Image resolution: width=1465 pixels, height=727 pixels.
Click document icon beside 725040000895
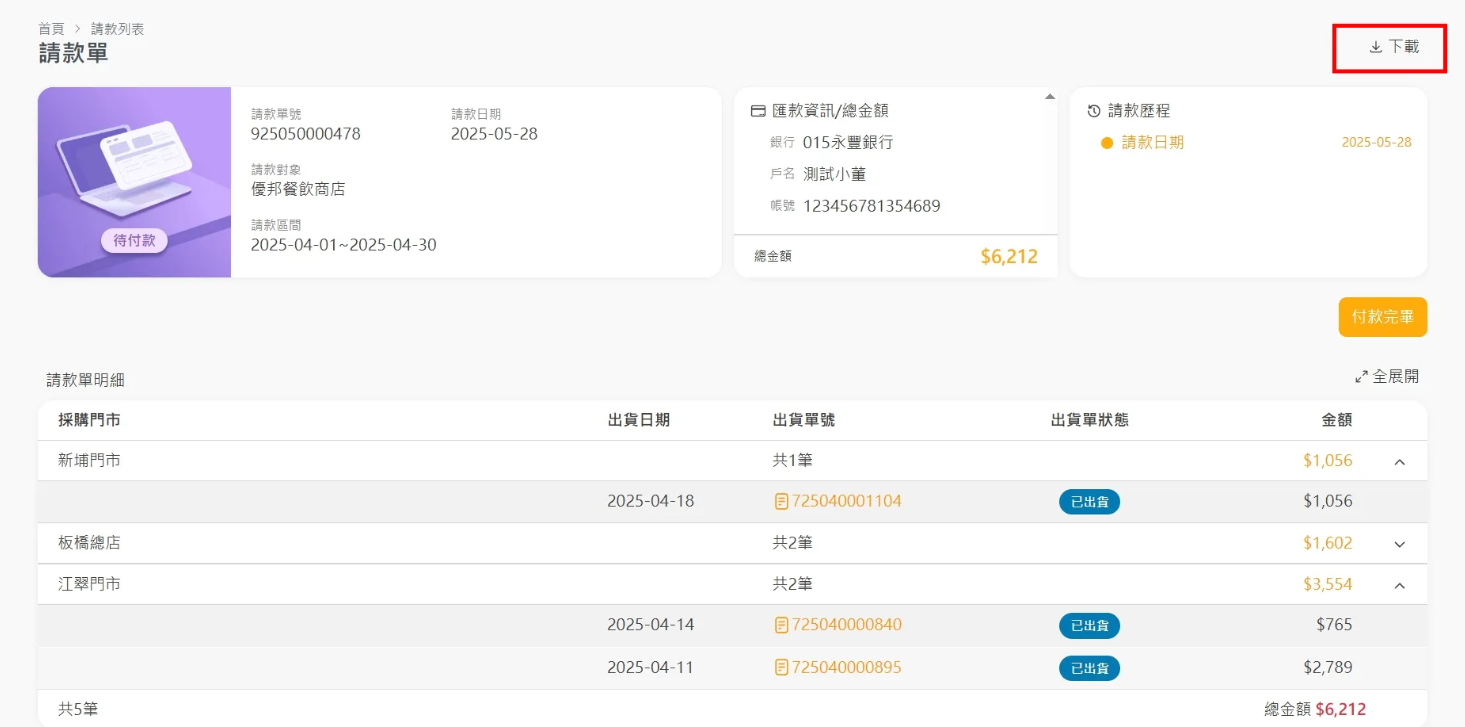[x=782, y=667]
